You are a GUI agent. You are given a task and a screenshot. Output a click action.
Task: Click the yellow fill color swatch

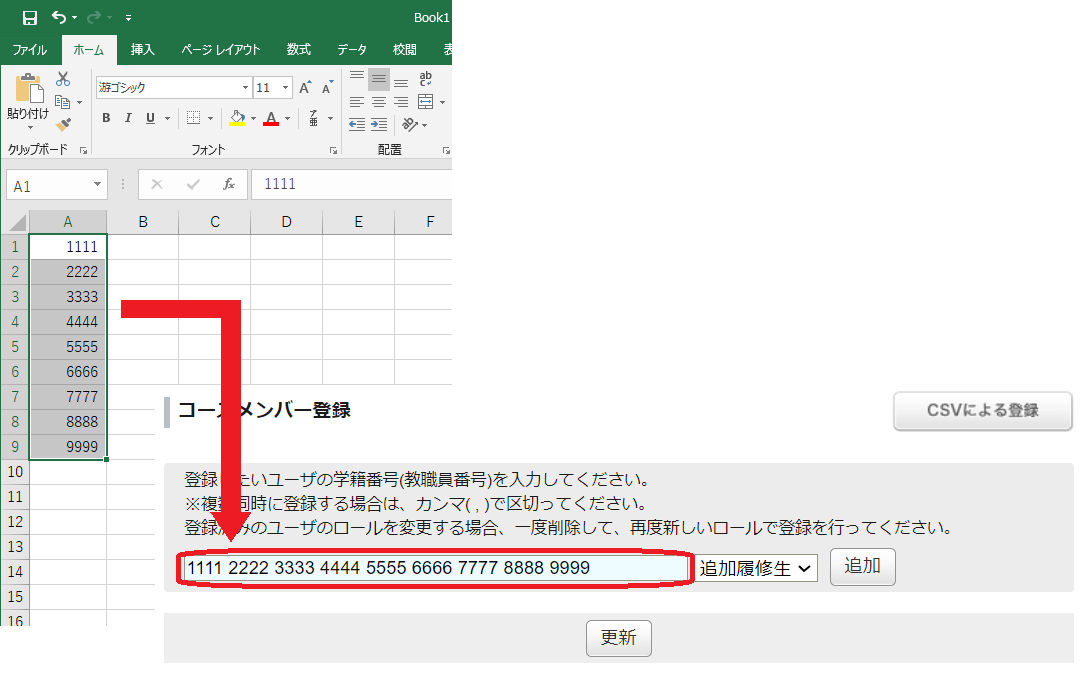click(x=237, y=118)
